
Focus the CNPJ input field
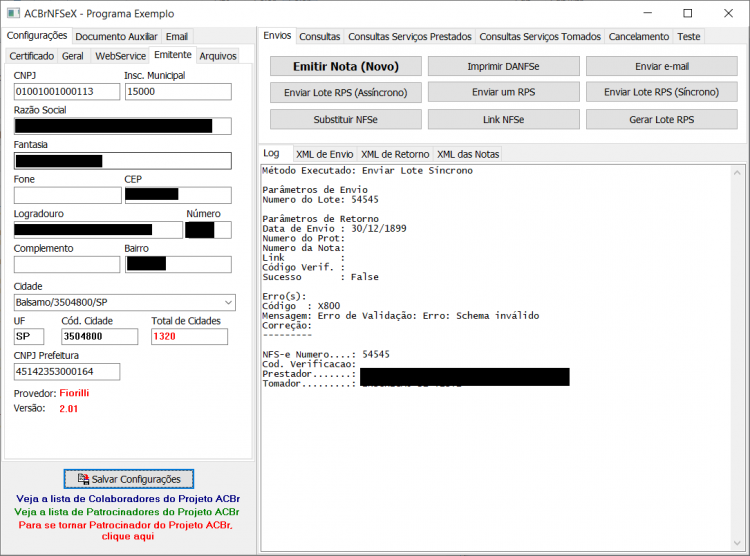67,91
